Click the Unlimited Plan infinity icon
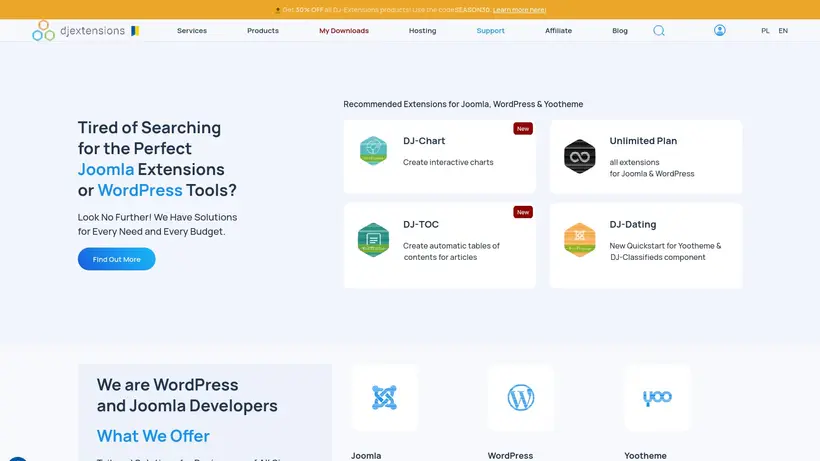Screen dimensions: 820x461 click(x=579, y=156)
